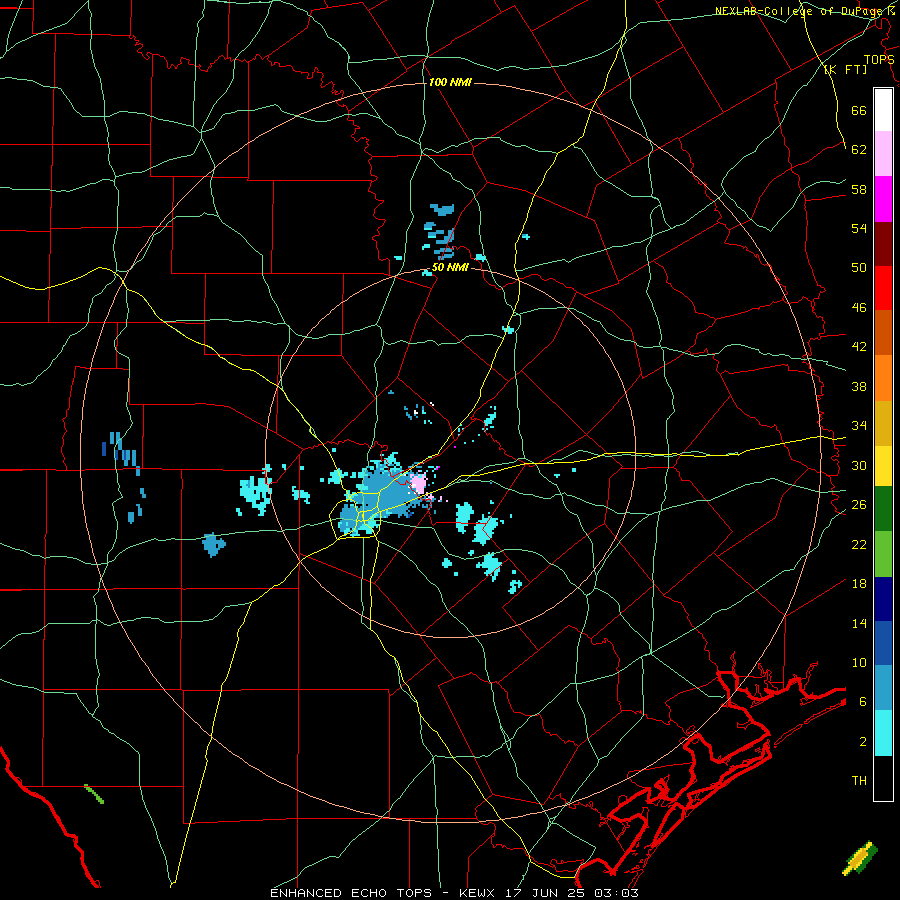Click the "TH" legend label

[859, 781]
